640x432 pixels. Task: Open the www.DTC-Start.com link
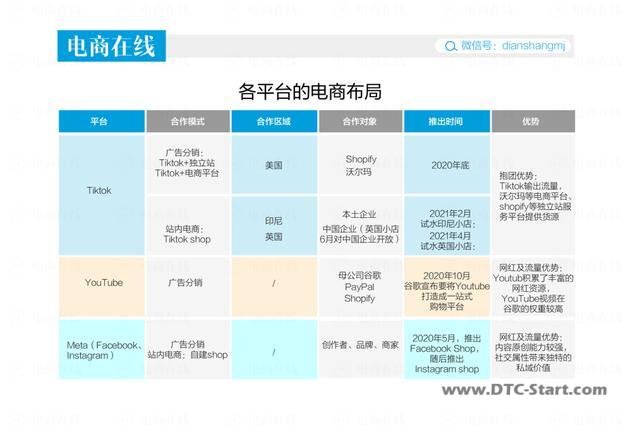pos(524,390)
